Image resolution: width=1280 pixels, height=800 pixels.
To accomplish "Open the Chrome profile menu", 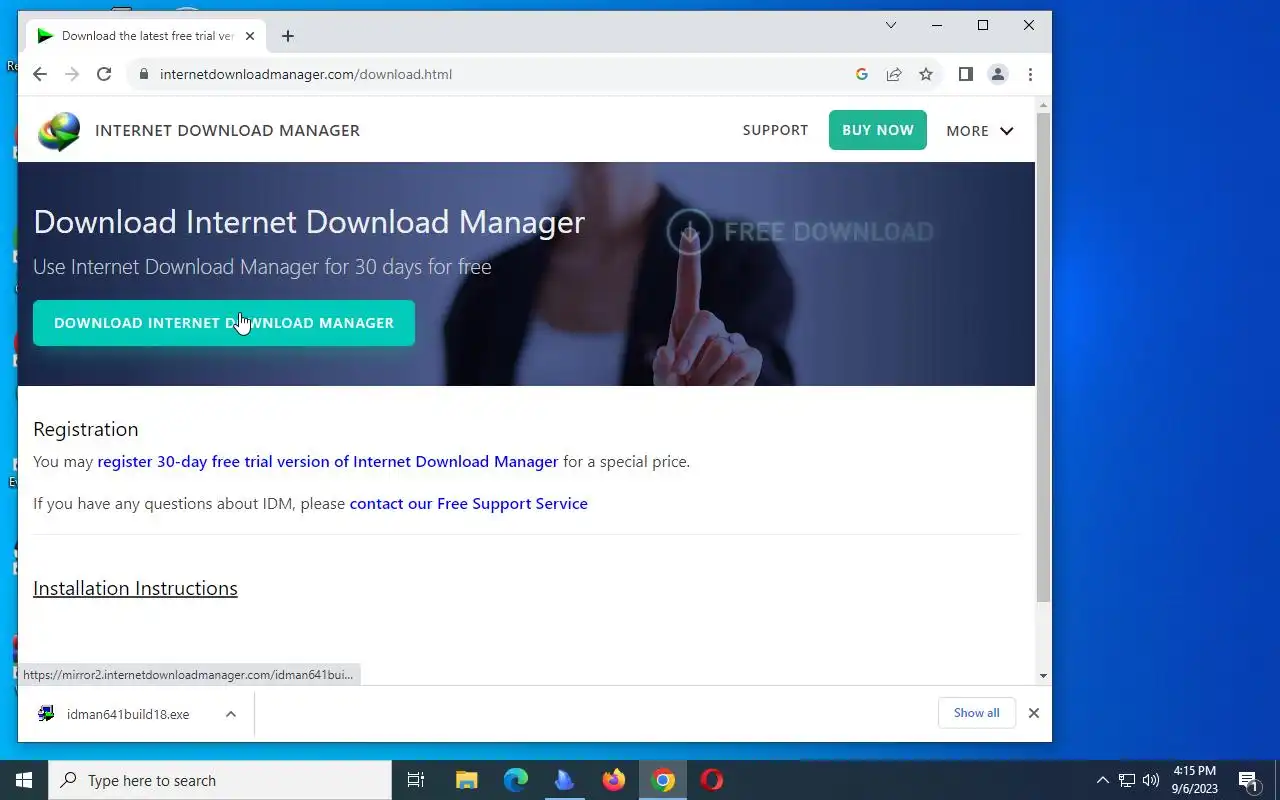I will tap(998, 74).
